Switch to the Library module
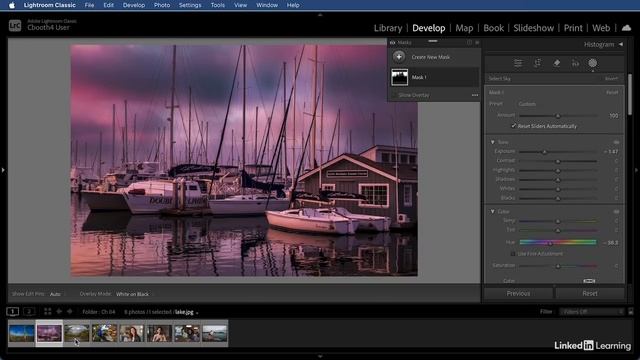Viewport: 640px width, 360px height. point(388,28)
